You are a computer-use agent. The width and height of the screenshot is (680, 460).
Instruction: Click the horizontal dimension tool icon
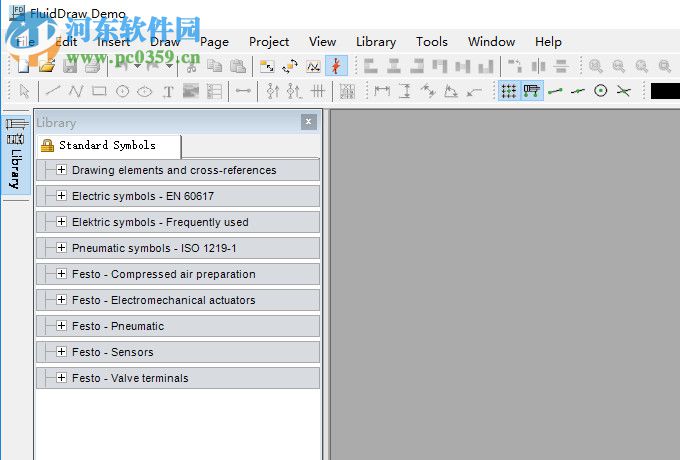382,91
